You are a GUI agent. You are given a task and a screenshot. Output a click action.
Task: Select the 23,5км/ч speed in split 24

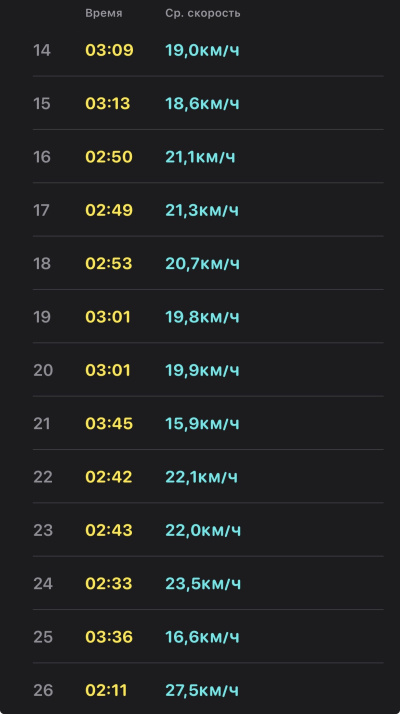[x=203, y=583]
